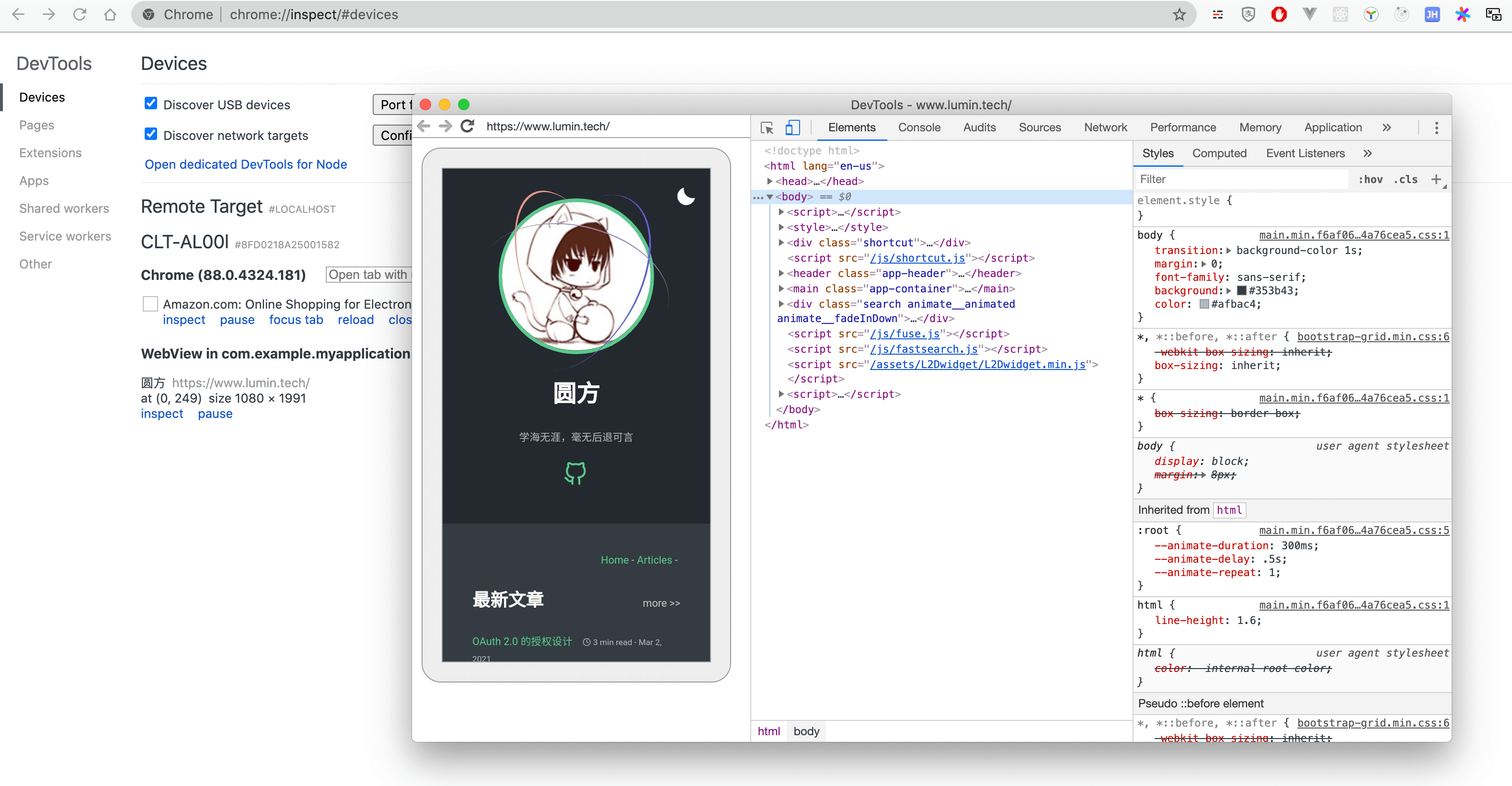
Task: Toggle the :hov element state button
Action: pos(1370,180)
